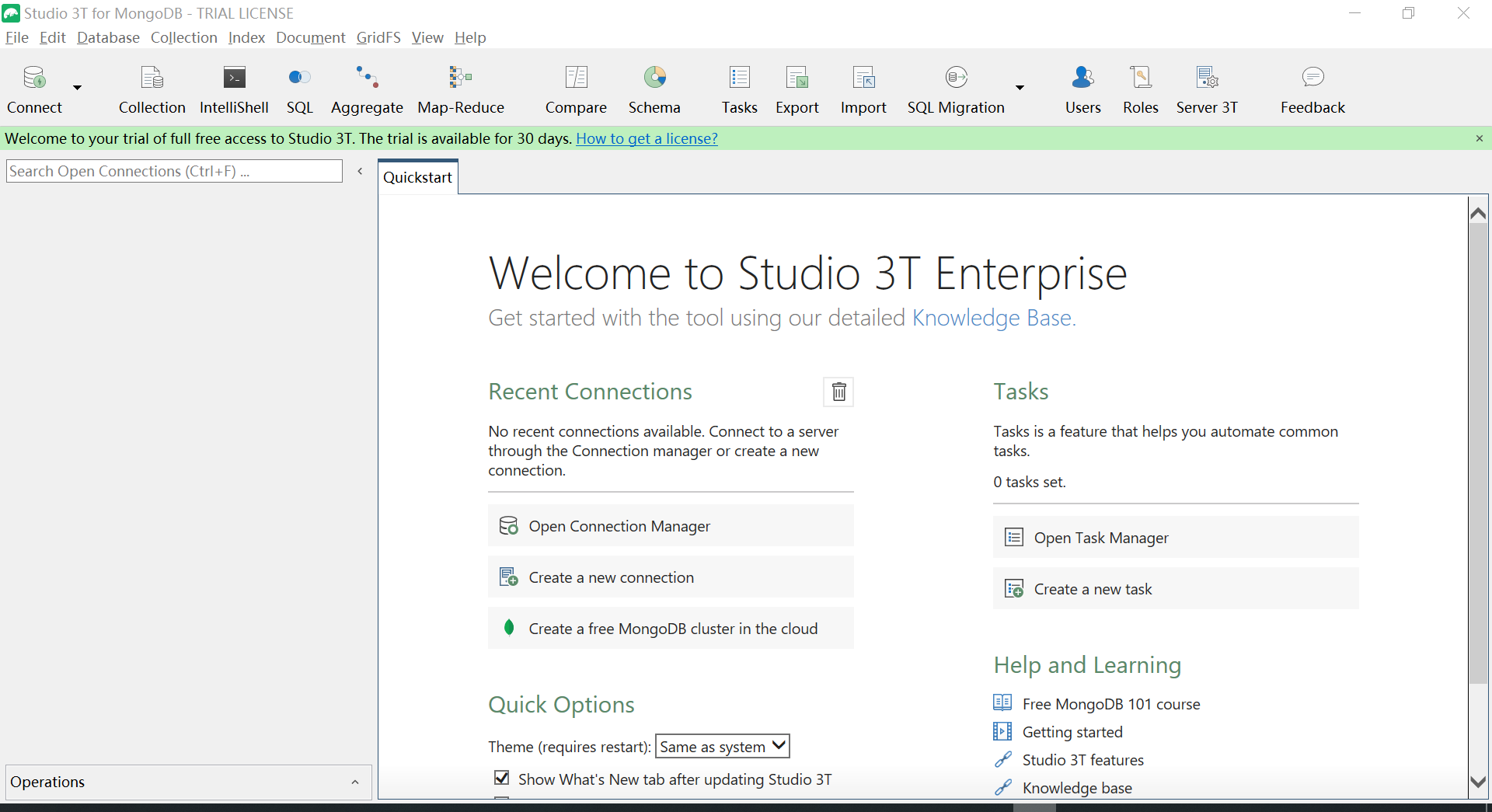This screenshot has height=812, width=1492.
Task: Start the Import toolbar wizard
Action: click(x=863, y=89)
